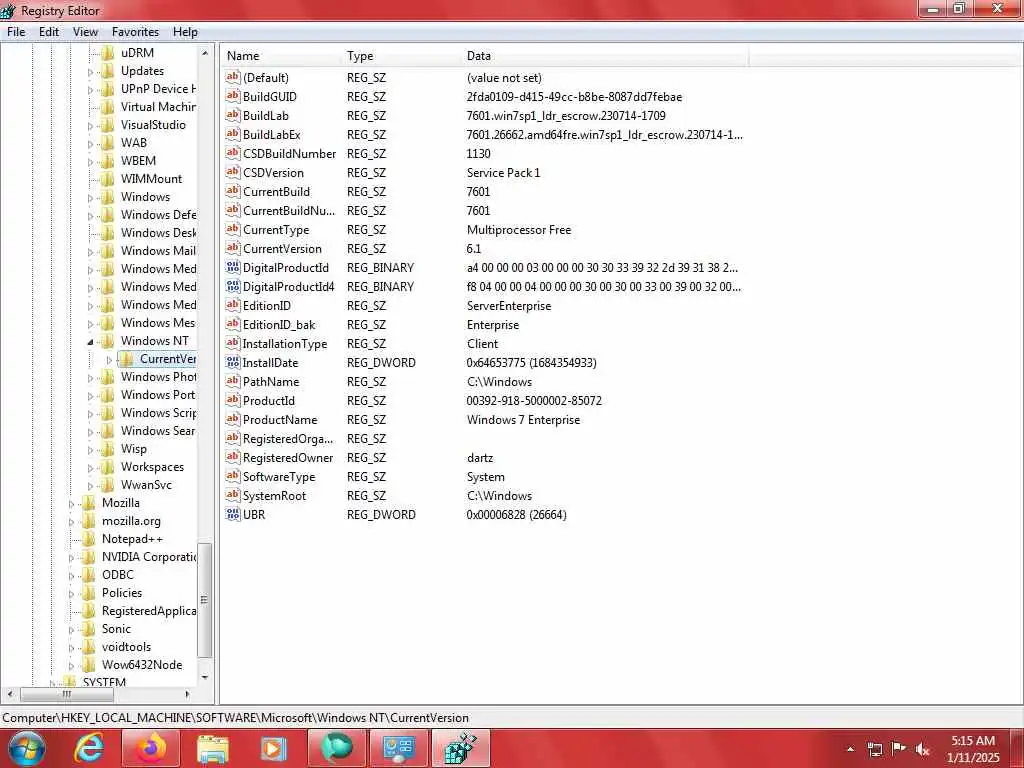Open Windows Explorer from the taskbar
Image resolution: width=1024 pixels, height=768 pixels.
(x=212, y=749)
